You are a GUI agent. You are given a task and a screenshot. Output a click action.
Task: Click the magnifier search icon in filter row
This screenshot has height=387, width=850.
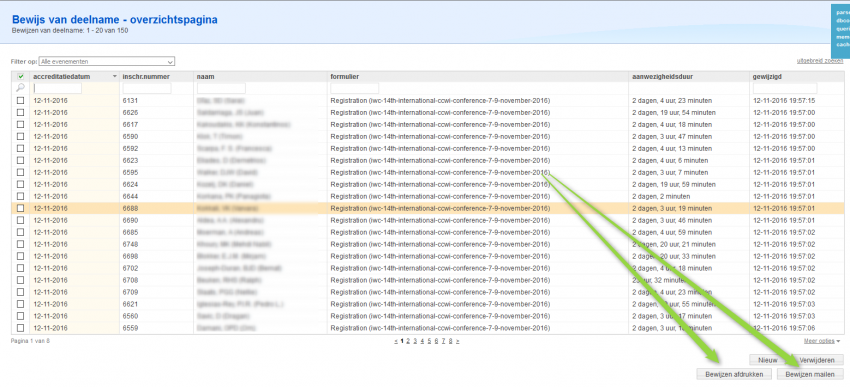(x=20, y=87)
